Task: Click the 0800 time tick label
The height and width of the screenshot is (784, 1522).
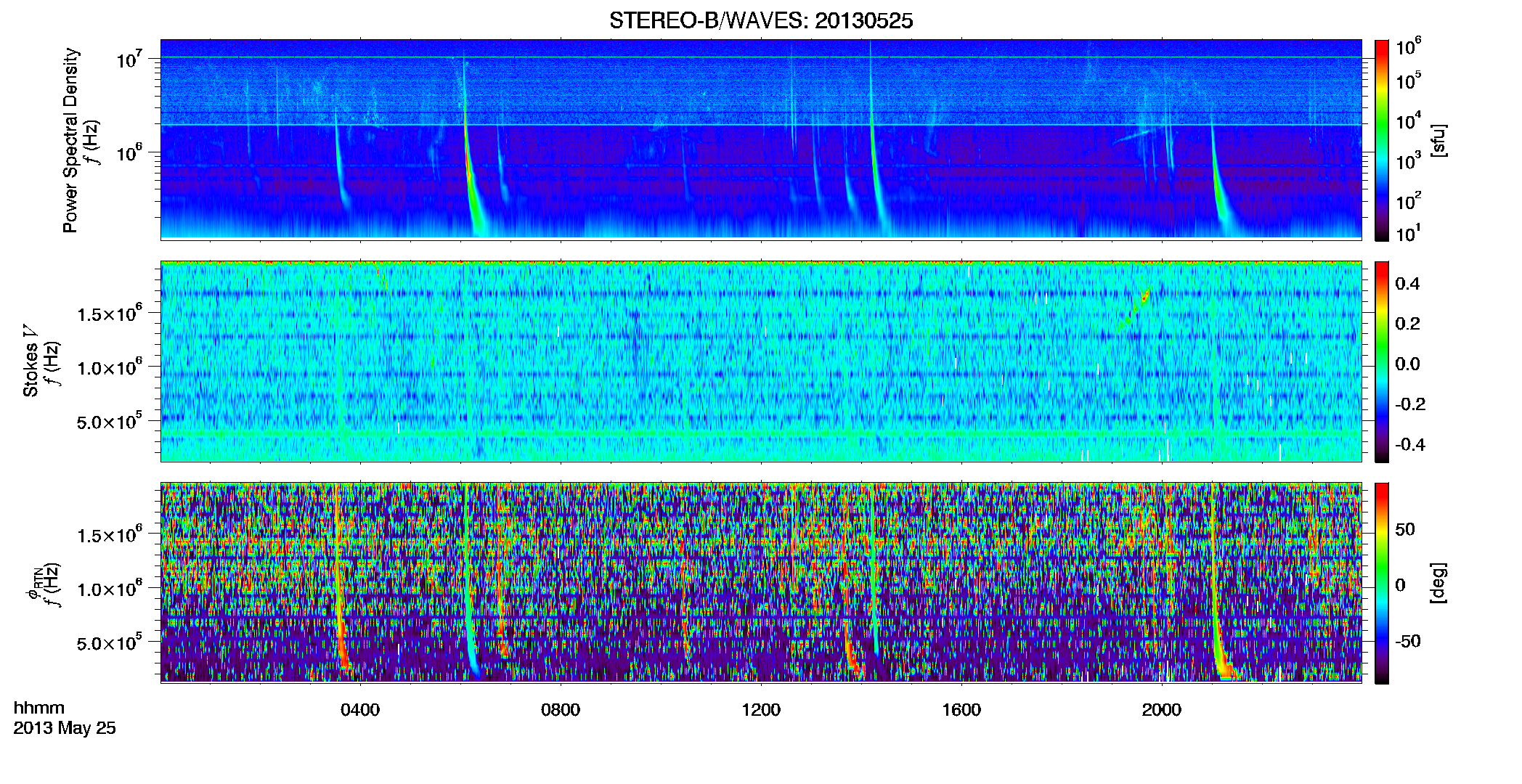Action: coord(561,710)
